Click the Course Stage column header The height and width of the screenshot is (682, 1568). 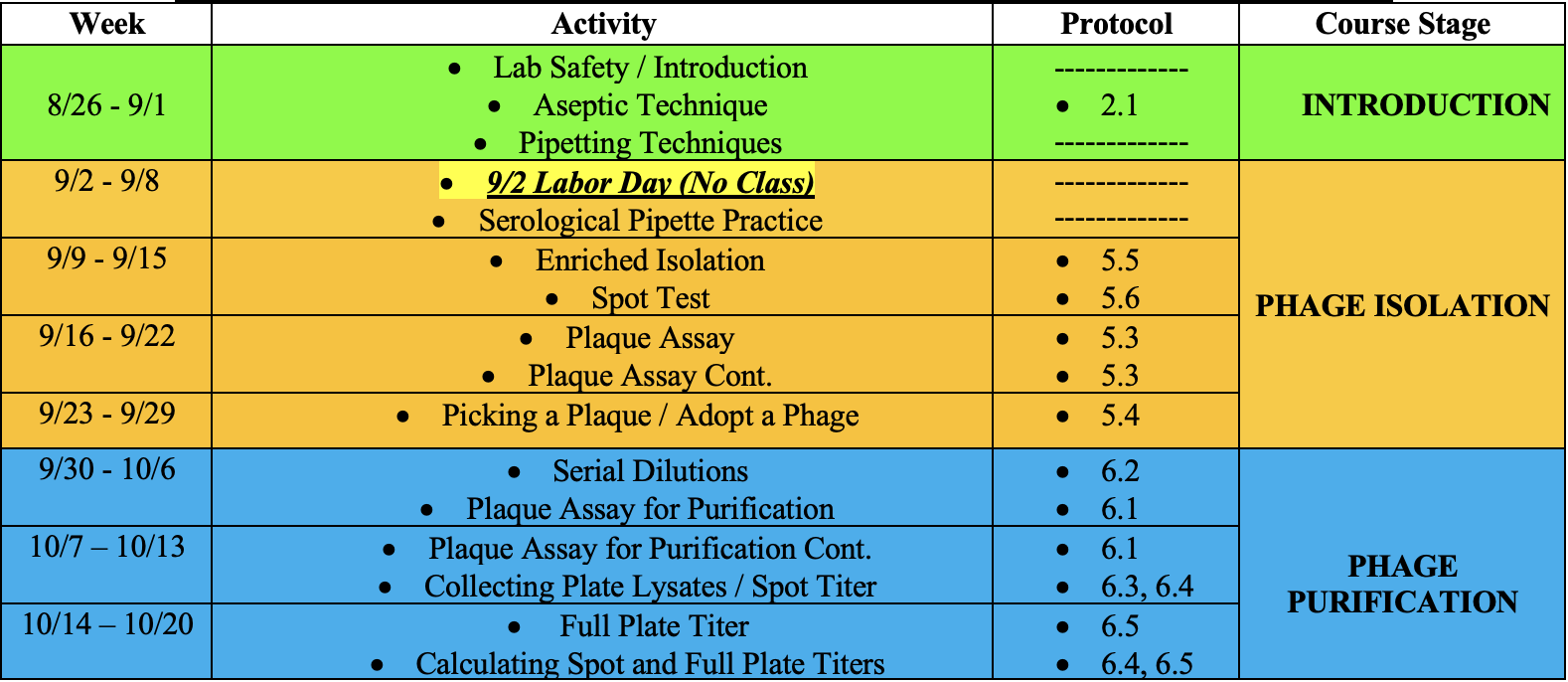1401,23
